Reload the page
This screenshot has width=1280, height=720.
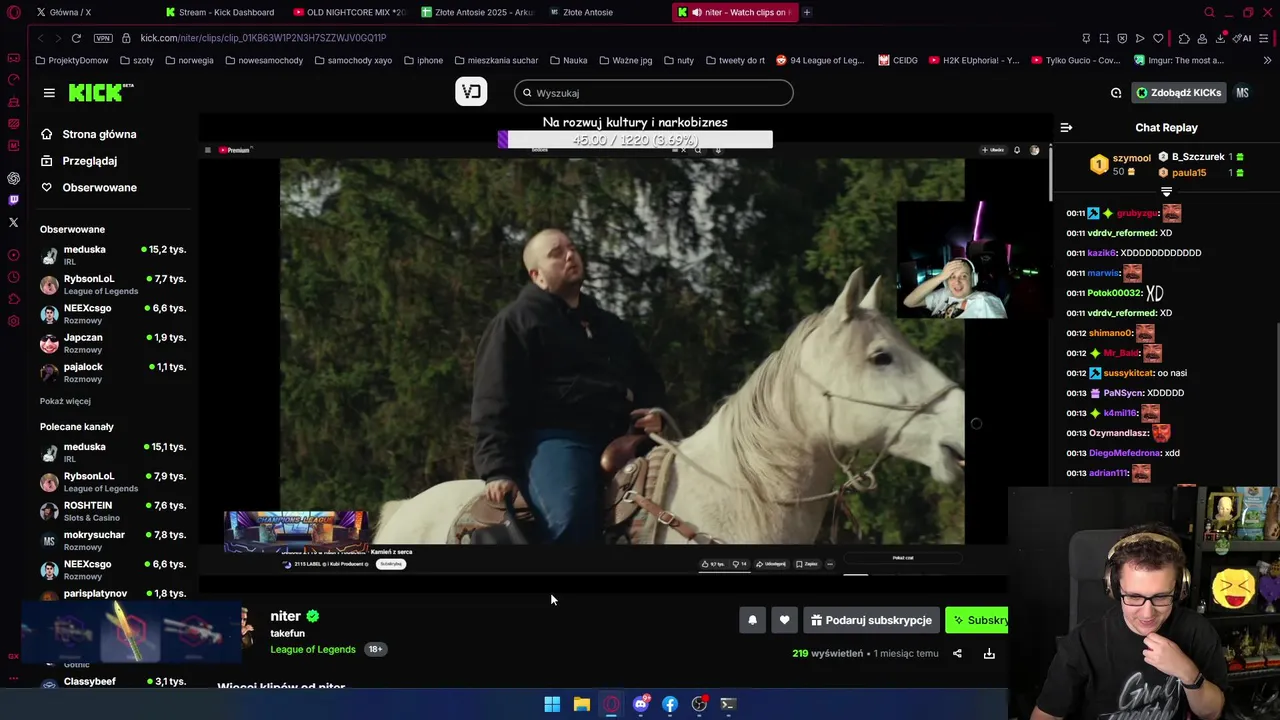(x=76, y=38)
